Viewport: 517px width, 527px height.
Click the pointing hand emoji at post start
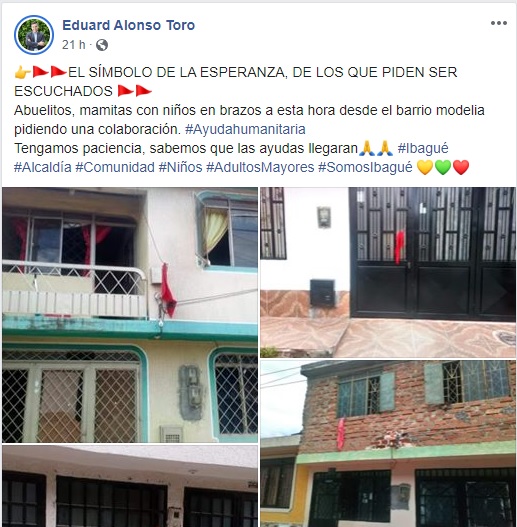pos(23,72)
